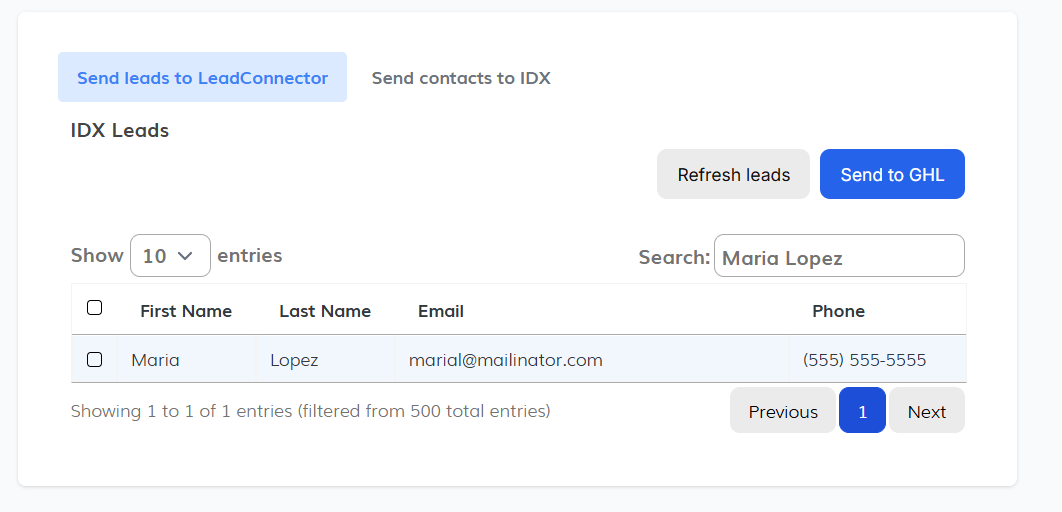Sort table by Phone column header

coord(838,311)
